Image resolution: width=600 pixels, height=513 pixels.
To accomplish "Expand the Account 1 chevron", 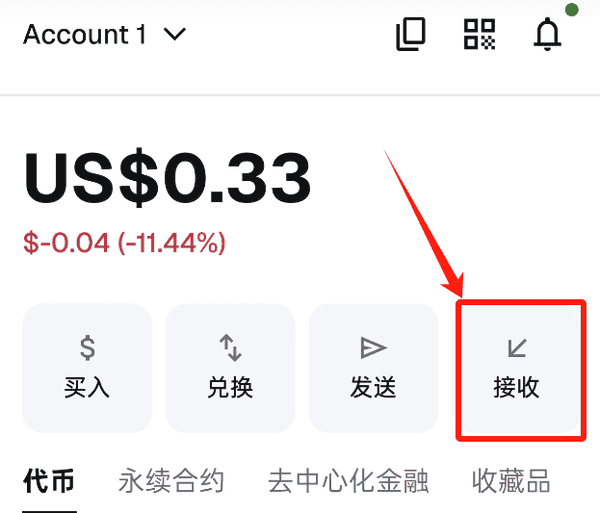I will [x=175, y=34].
